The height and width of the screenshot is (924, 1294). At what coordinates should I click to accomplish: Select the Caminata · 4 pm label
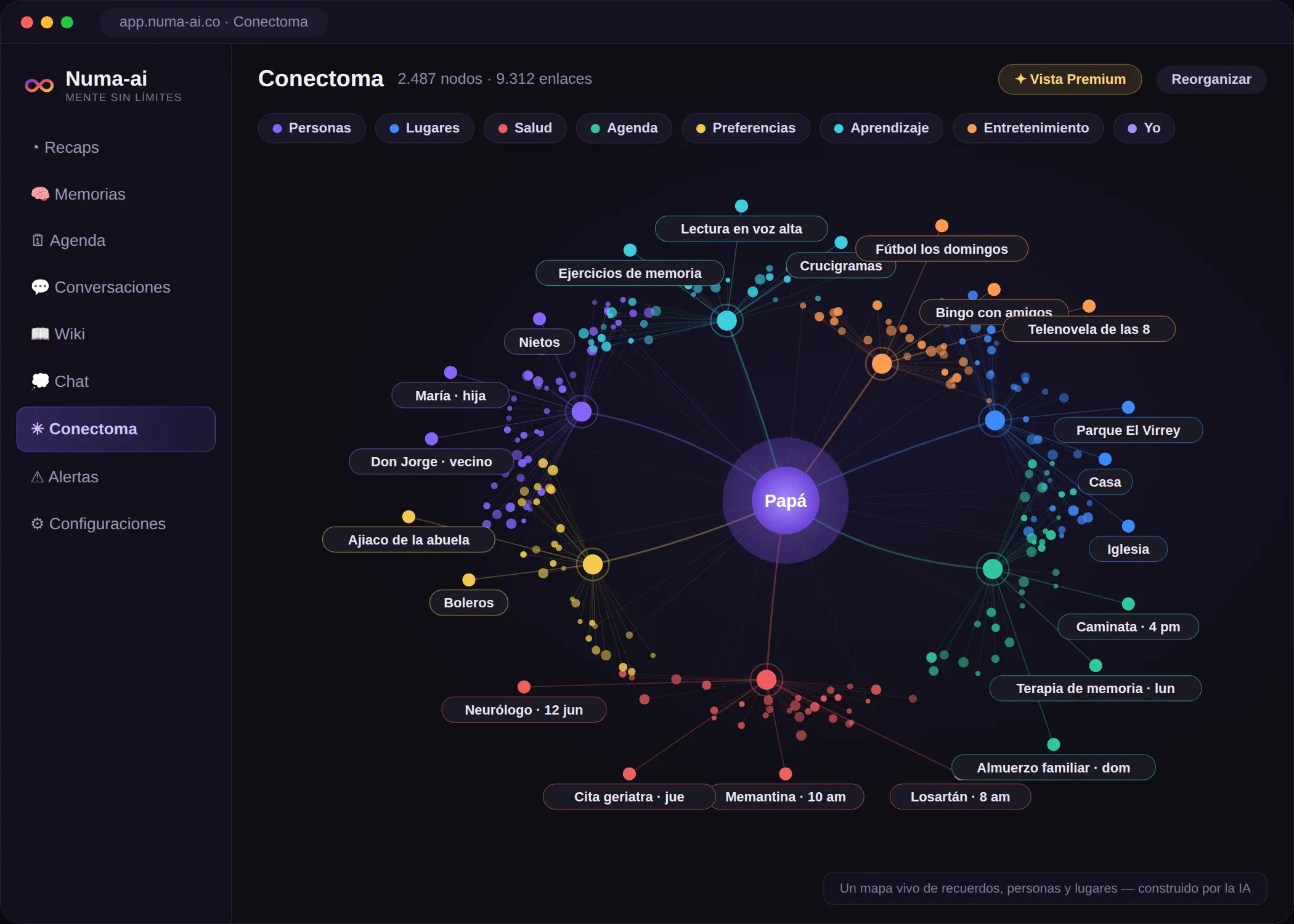coord(1128,627)
